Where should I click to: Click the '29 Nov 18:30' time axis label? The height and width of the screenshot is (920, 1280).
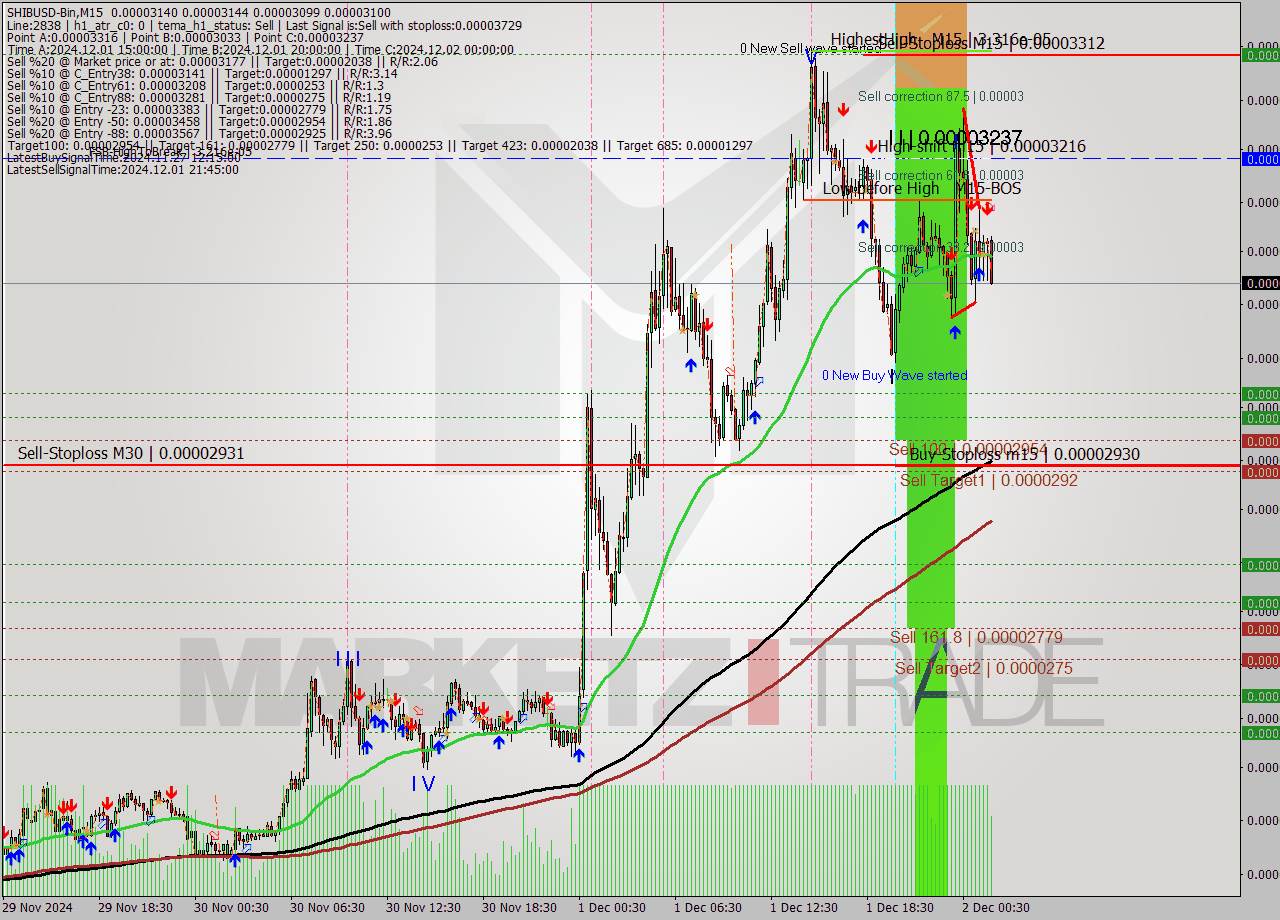pos(136,908)
